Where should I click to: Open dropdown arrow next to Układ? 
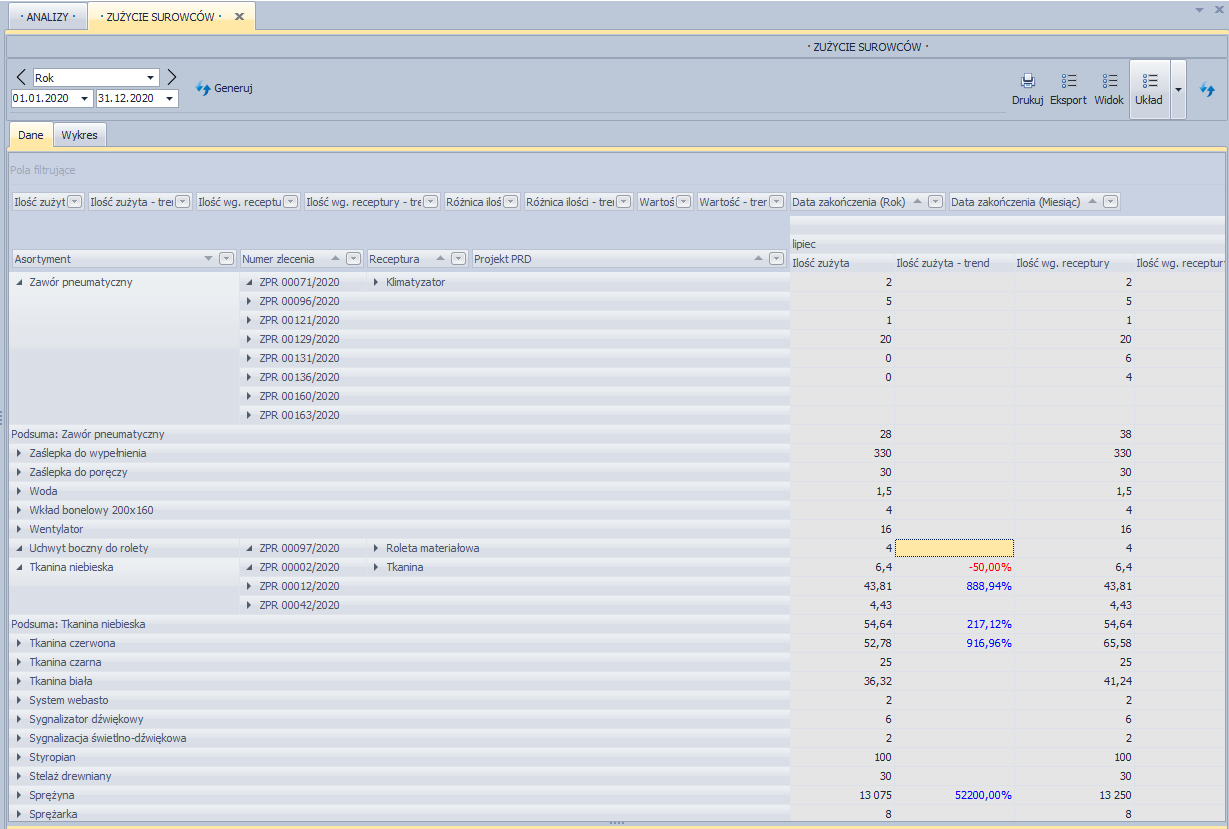pyautogui.click(x=1178, y=89)
